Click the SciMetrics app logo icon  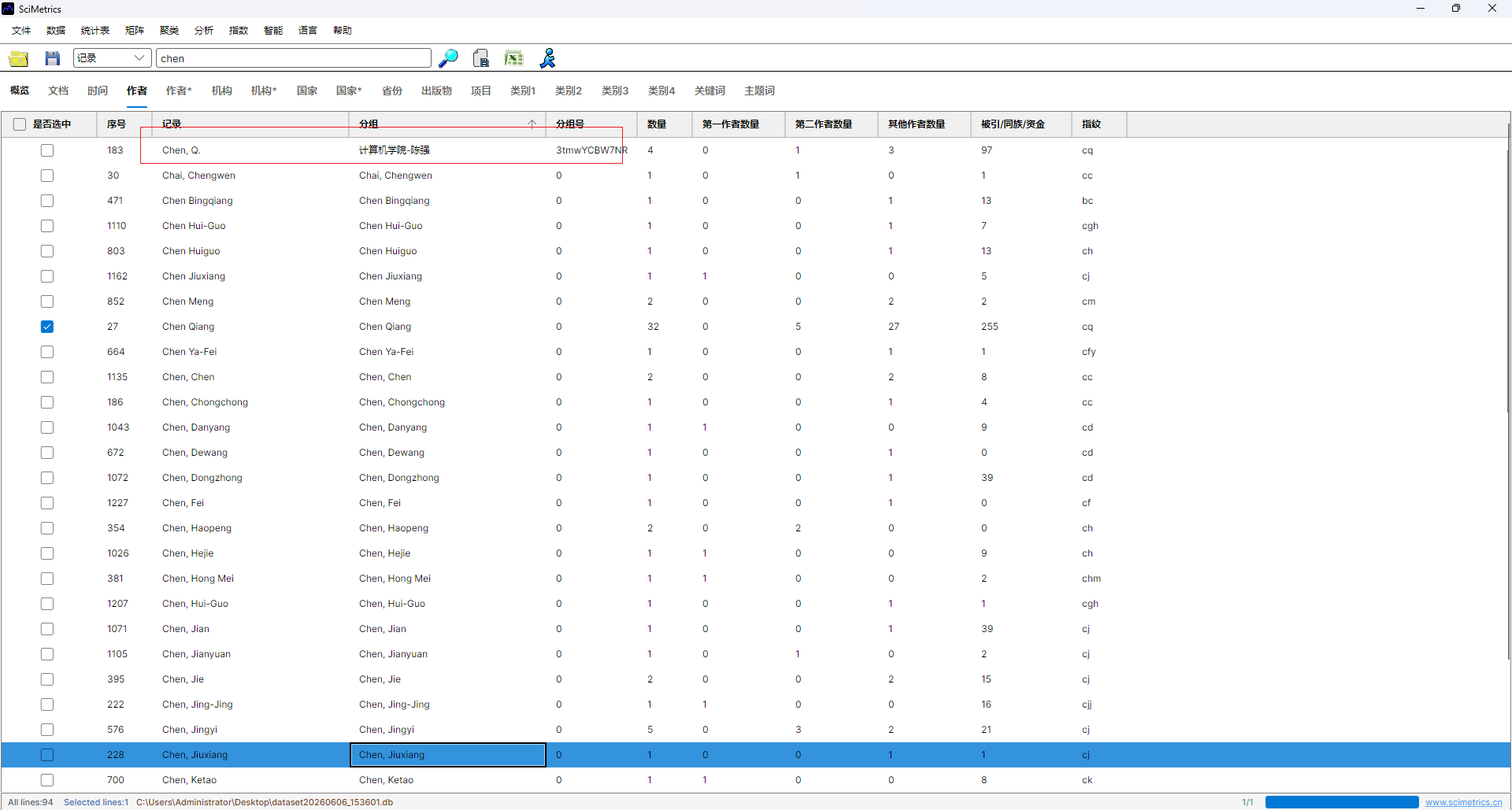(9, 9)
